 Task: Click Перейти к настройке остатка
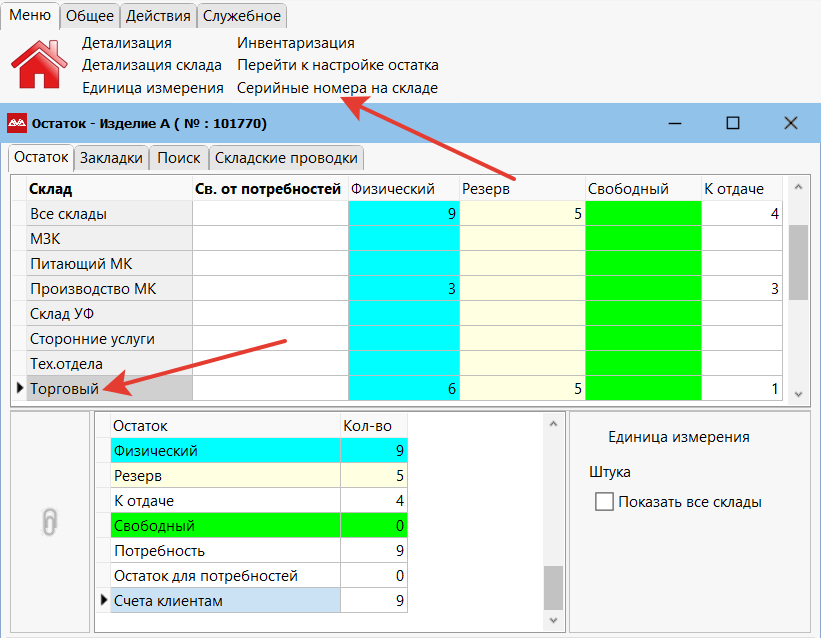click(x=337, y=65)
